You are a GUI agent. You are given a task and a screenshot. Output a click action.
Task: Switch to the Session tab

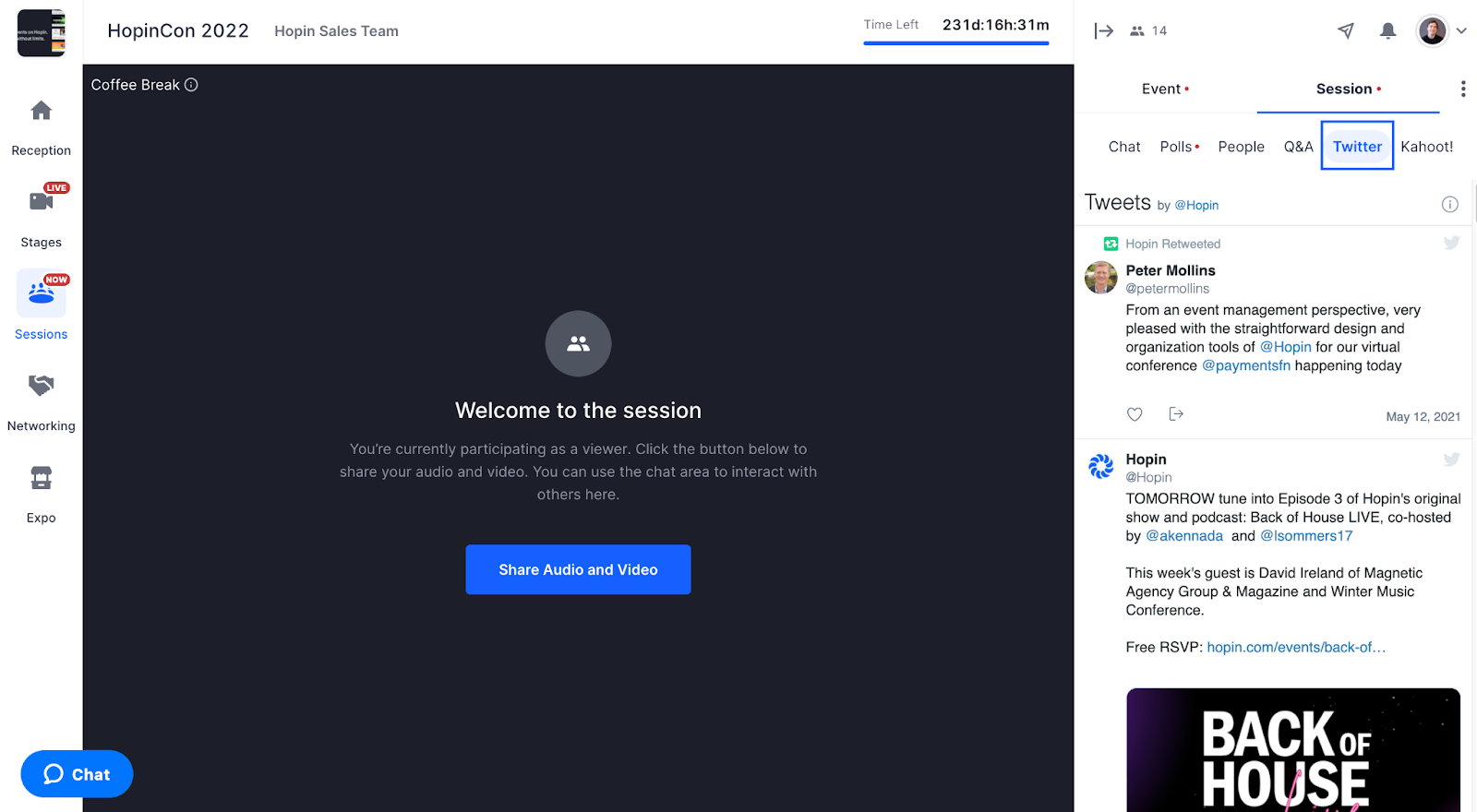click(1348, 89)
